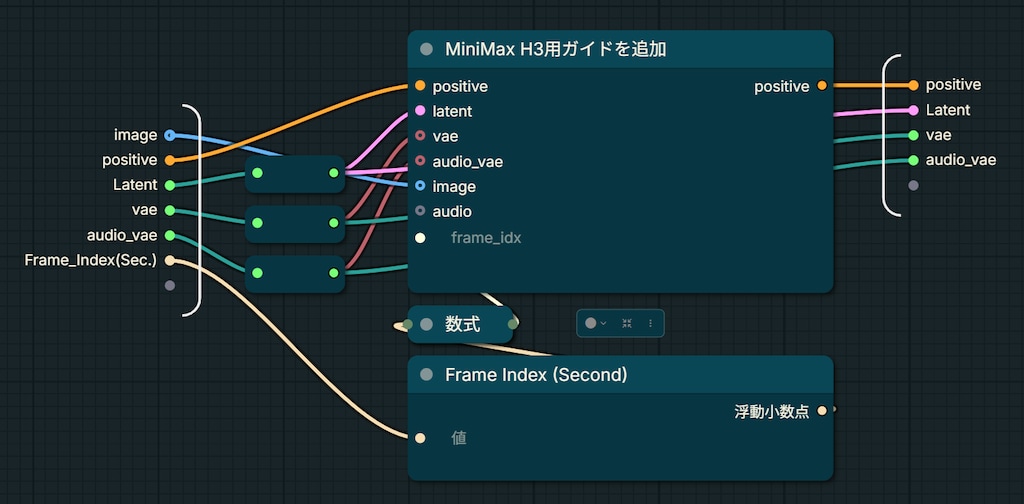Click the 浮動小数点 output socket
Screen dimensions: 1024x504
822,411
